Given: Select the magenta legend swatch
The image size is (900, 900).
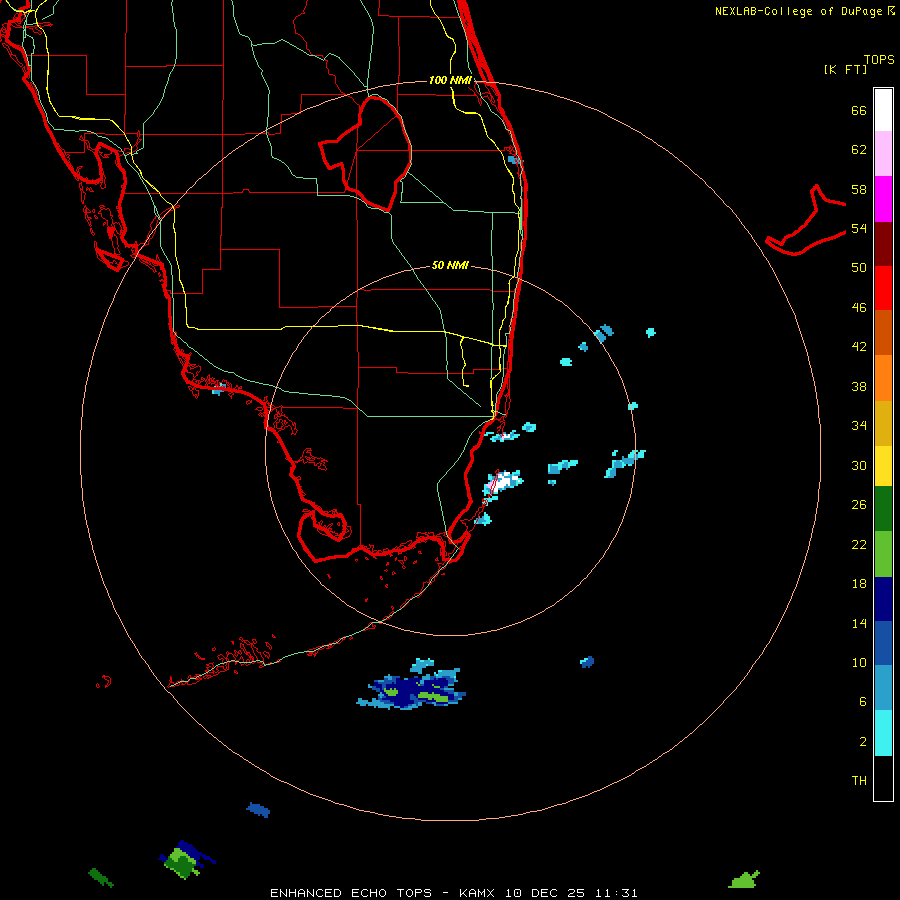Looking at the screenshot, I should [883, 199].
